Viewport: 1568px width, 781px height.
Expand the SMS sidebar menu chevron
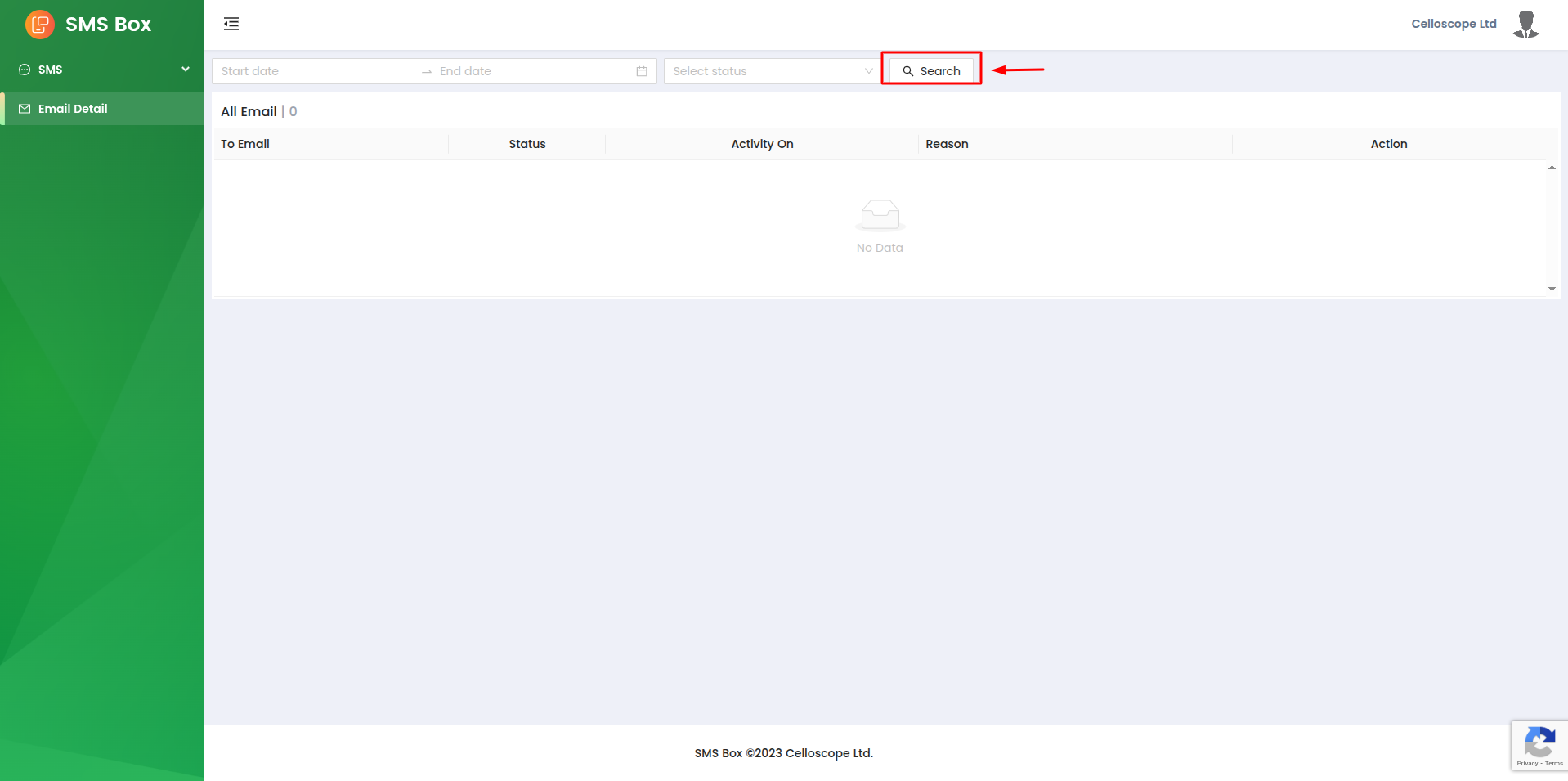tap(186, 70)
